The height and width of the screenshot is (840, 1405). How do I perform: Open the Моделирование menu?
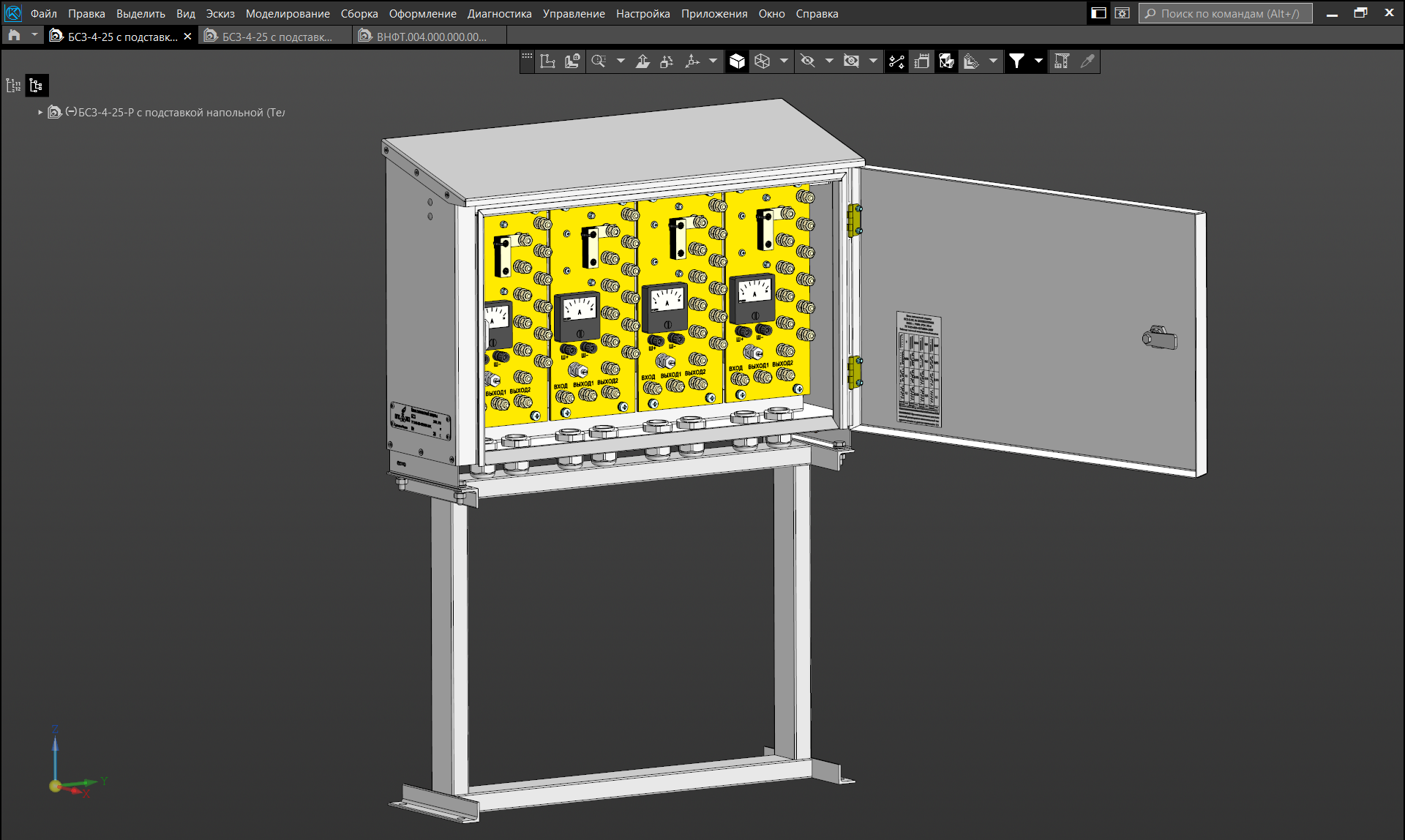pos(288,14)
